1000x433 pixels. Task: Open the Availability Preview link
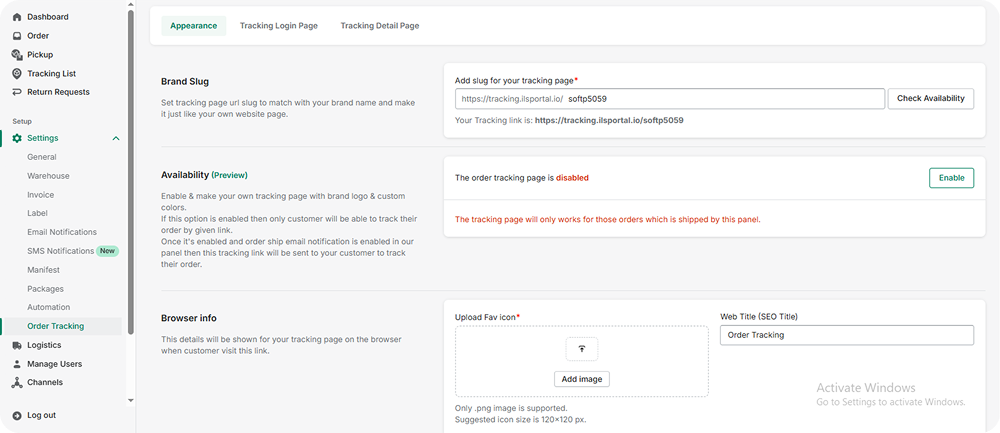click(x=229, y=175)
